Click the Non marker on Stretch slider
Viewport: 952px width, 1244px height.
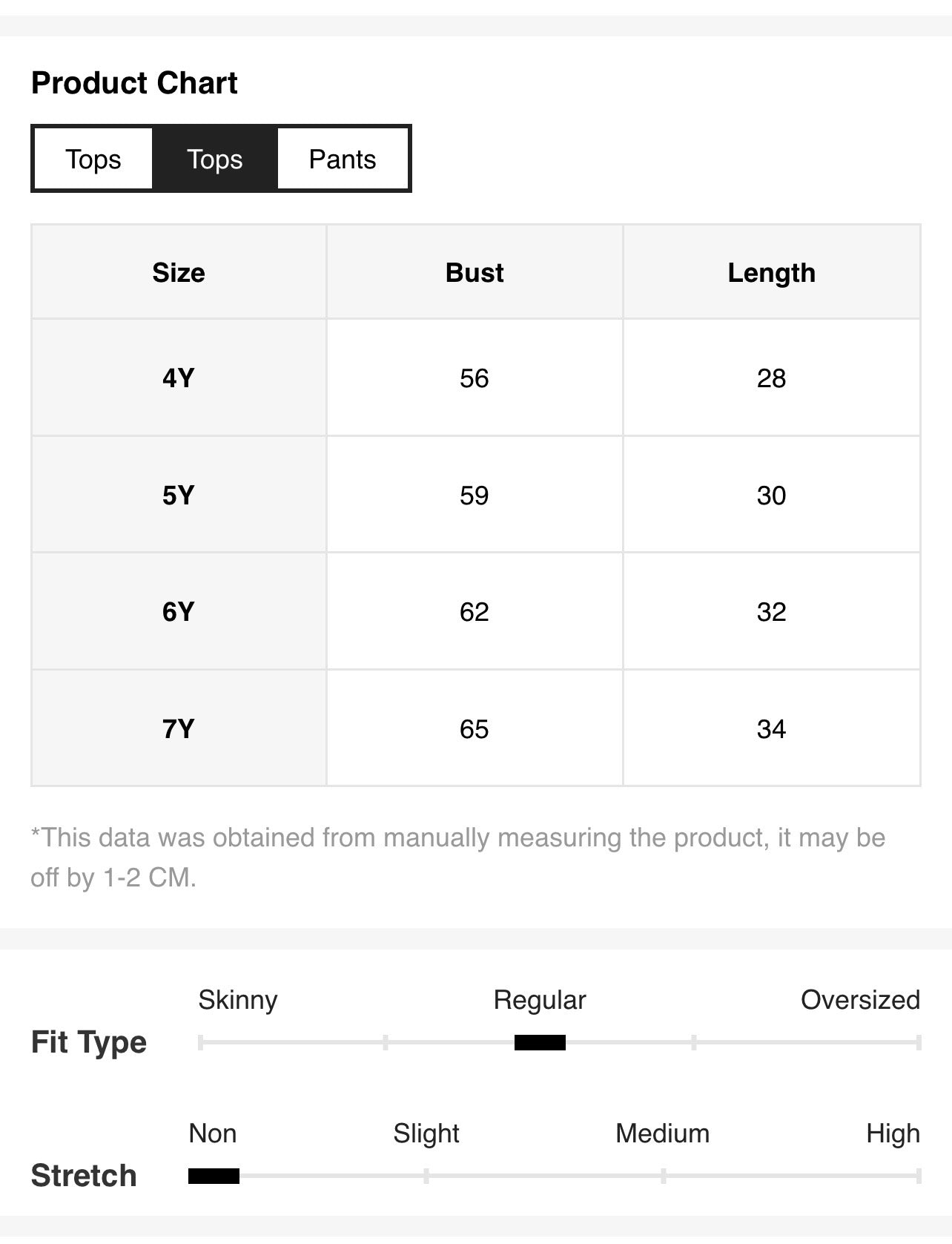(214, 1176)
